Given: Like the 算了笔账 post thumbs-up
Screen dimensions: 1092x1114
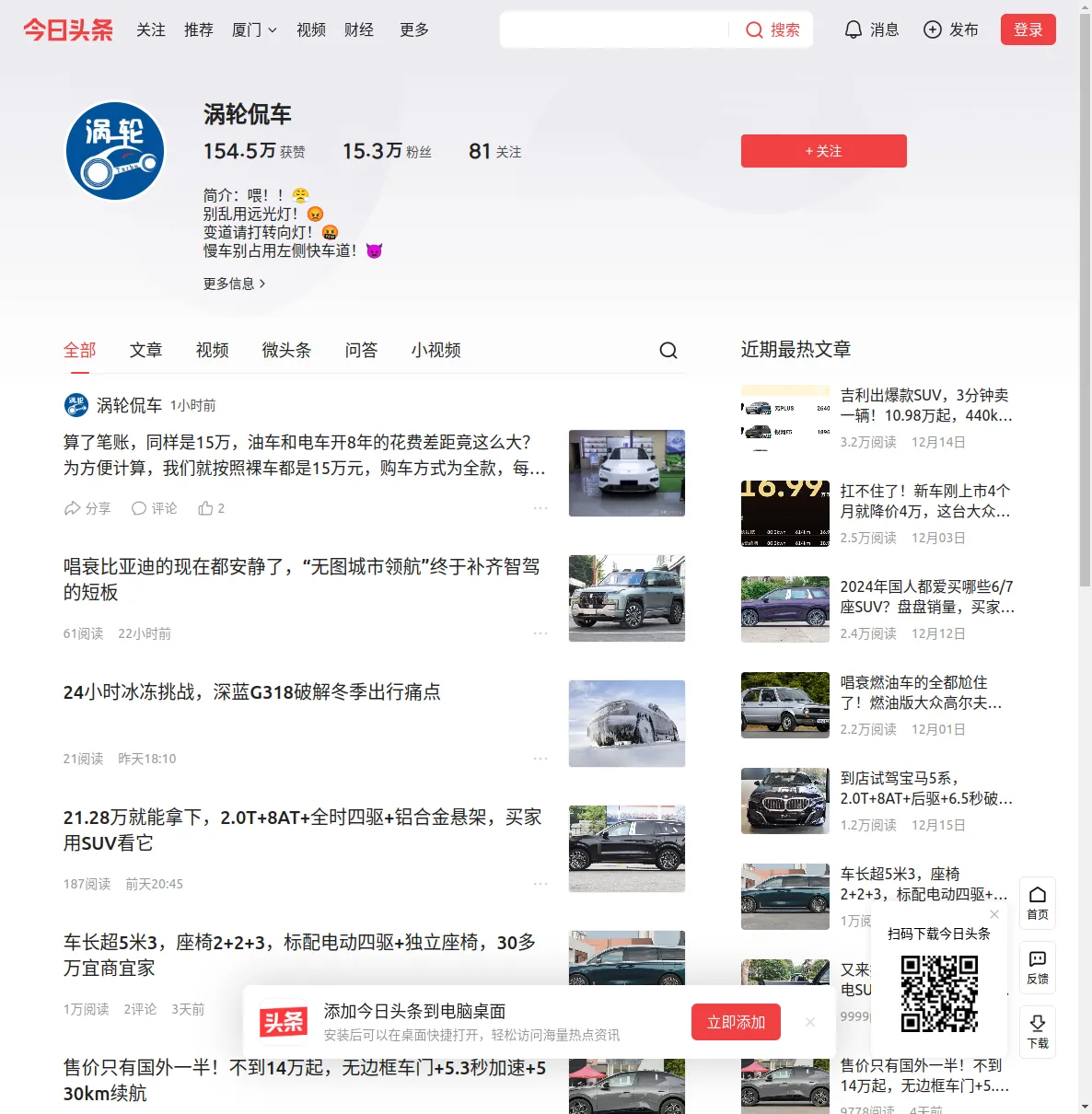Looking at the screenshot, I should click(212, 508).
